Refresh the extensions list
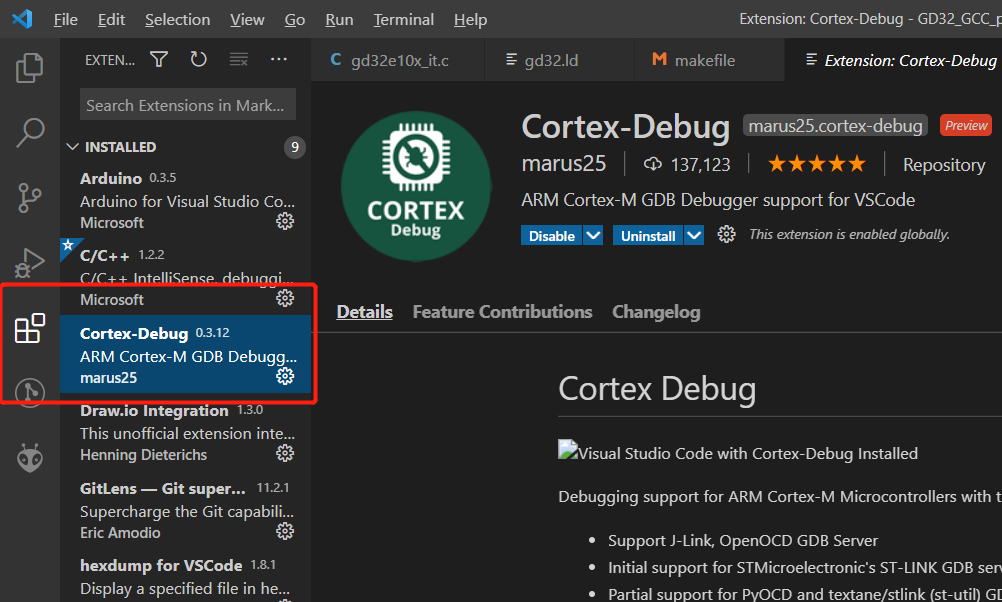Screen dimensions: 1002x602 [x=199, y=59]
